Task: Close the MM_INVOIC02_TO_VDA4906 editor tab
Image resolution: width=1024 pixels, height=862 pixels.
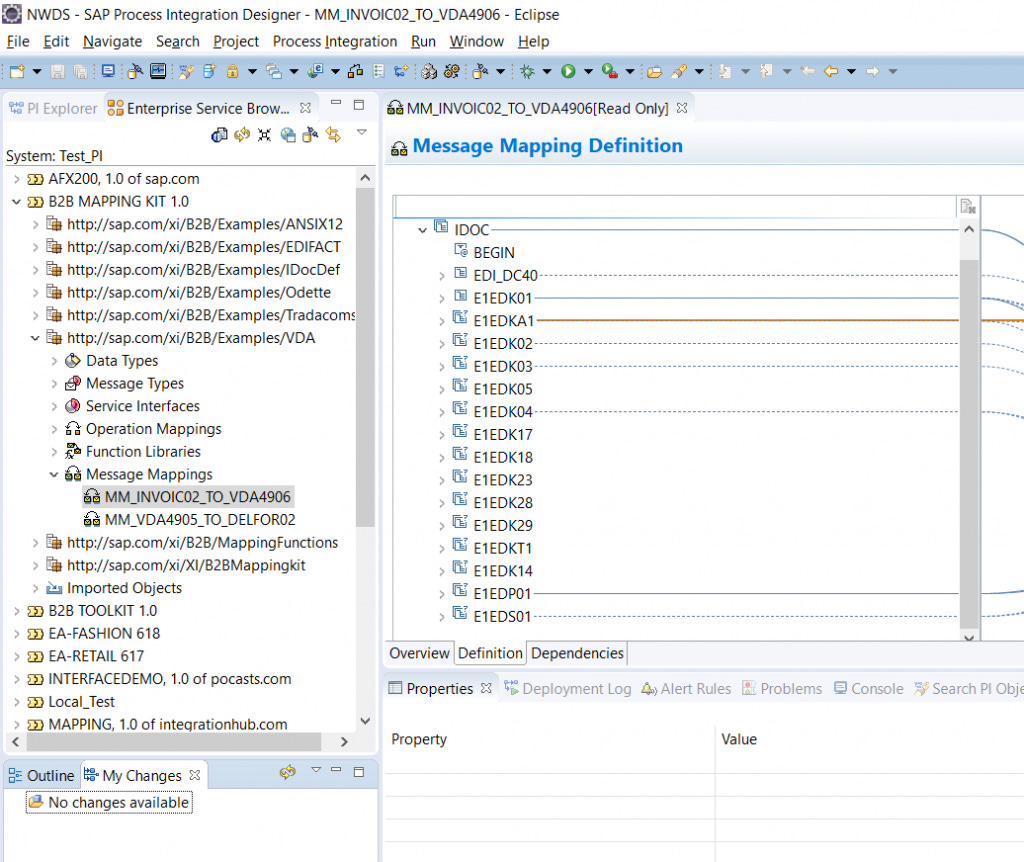Action: click(682, 108)
